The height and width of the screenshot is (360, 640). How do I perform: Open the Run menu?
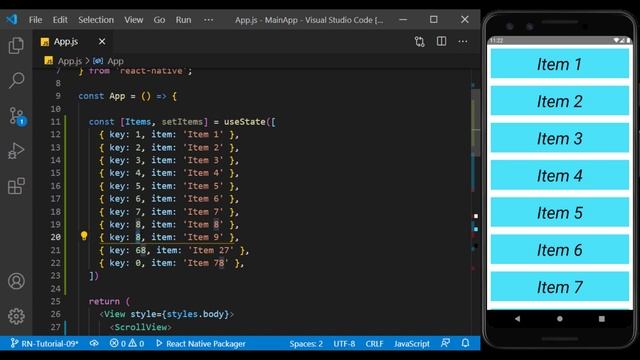pyautogui.click(x=183, y=20)
